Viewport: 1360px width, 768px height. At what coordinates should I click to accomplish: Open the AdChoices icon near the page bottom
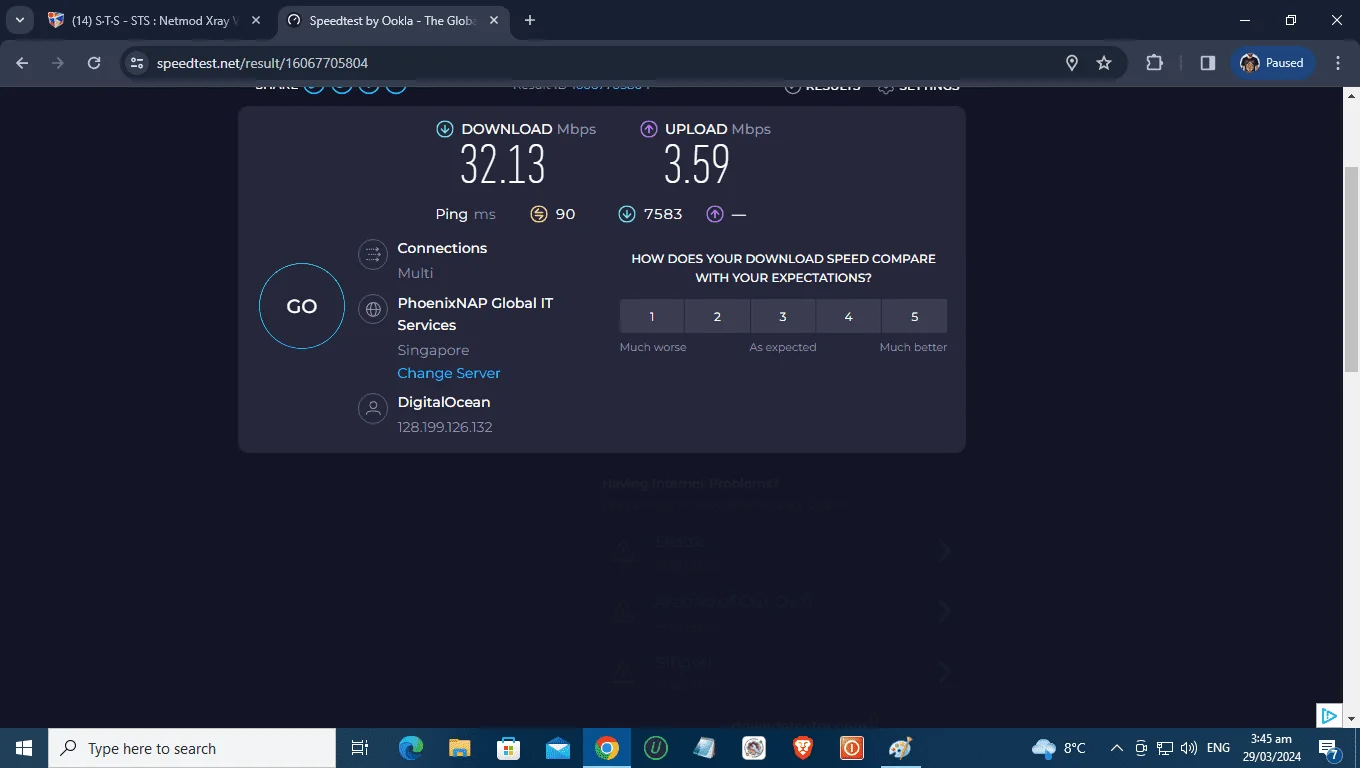tap(1328, 715)
